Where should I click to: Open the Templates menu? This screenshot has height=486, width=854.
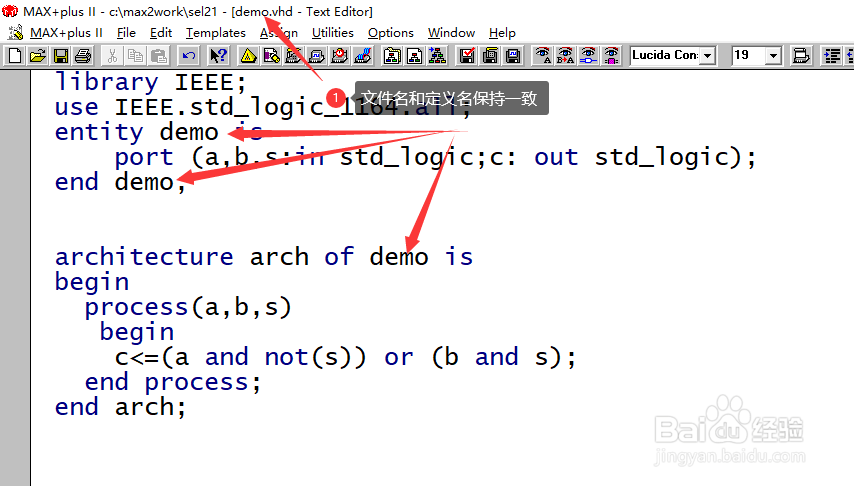[216, 33]
